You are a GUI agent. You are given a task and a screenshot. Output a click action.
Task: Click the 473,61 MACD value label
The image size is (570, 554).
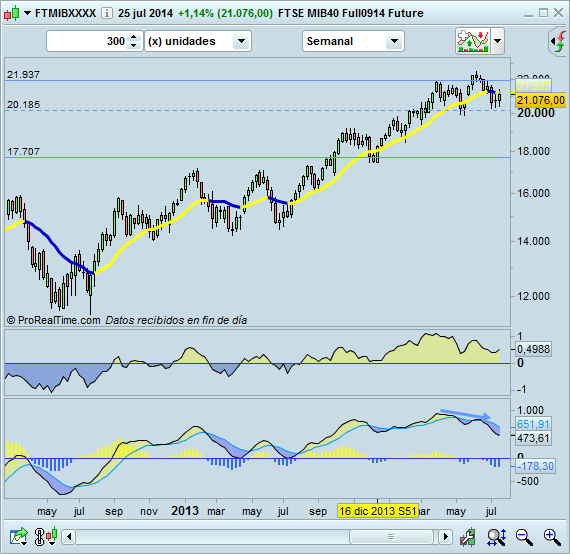click(533, 438)
